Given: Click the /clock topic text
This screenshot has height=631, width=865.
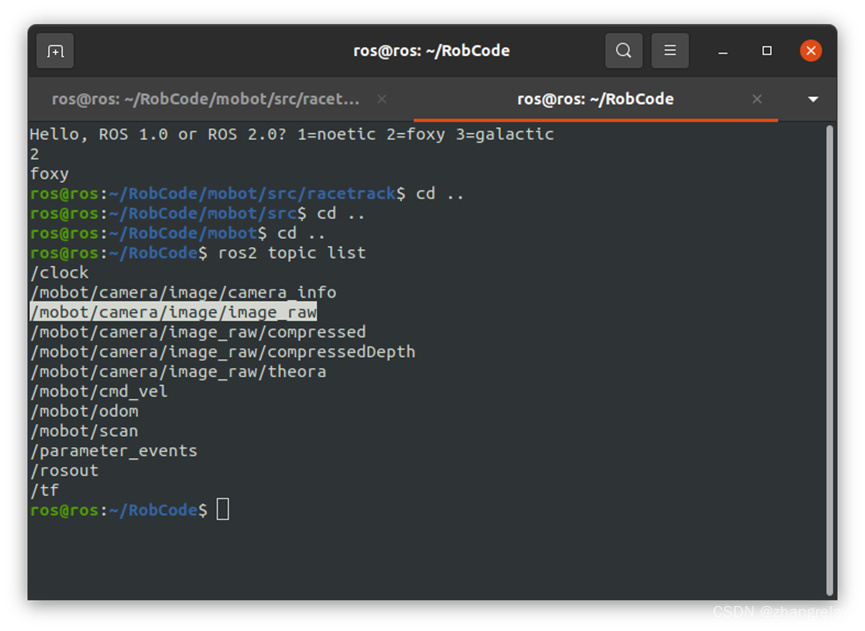Looking at the screenshot, I should (x=58, y=272).
